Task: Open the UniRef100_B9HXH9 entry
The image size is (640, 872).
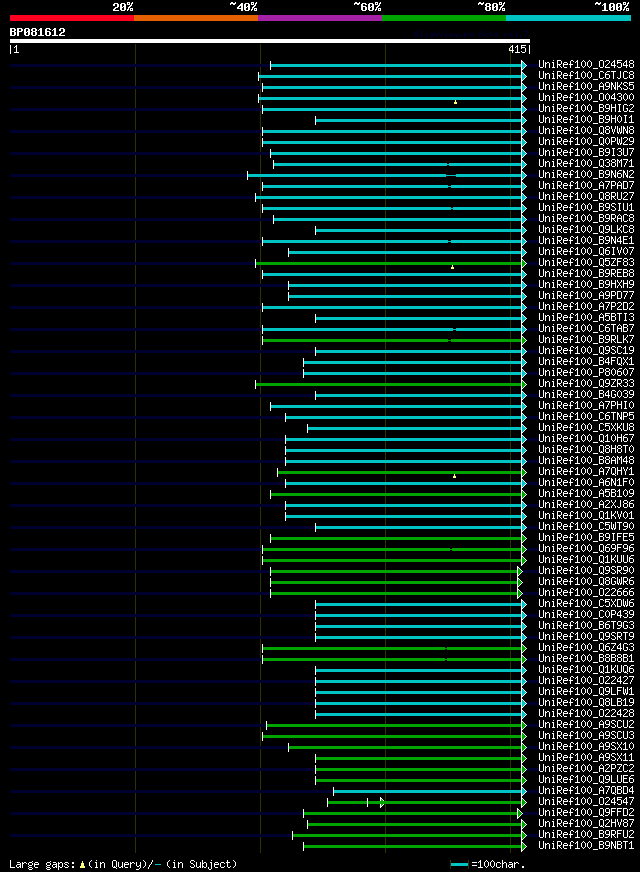Action: (586, 285)
